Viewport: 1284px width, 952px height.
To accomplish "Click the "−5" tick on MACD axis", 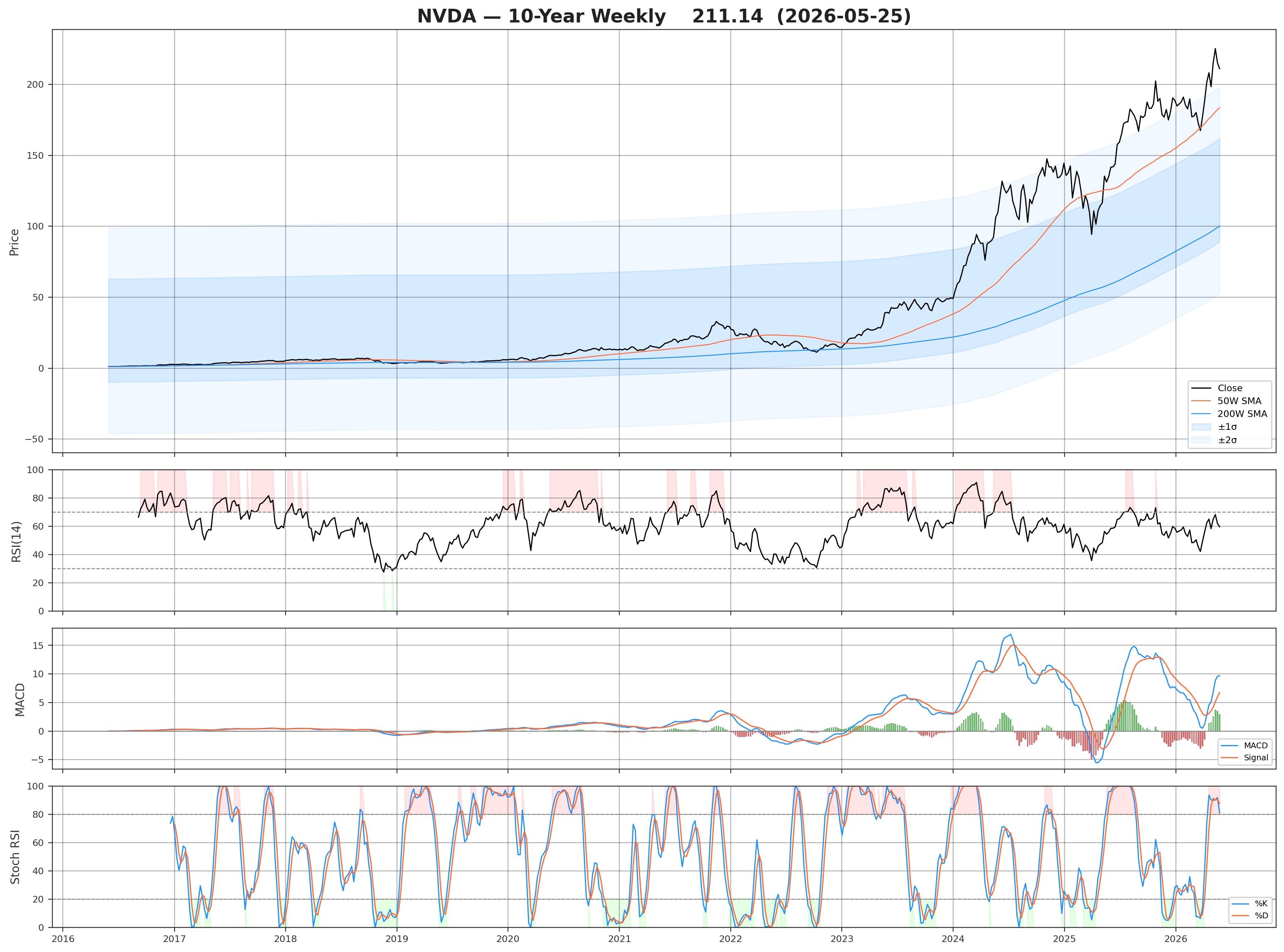I will (37, 760).
